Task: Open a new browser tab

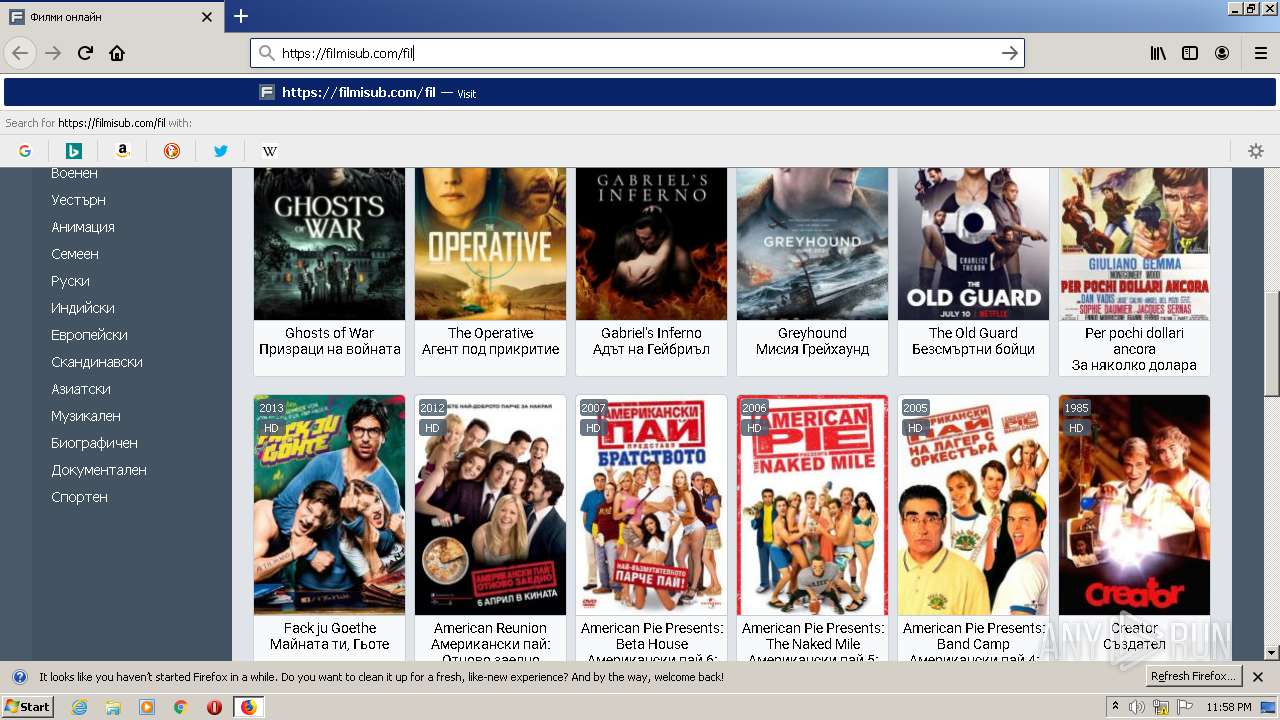Action: (x=241, y=16)
